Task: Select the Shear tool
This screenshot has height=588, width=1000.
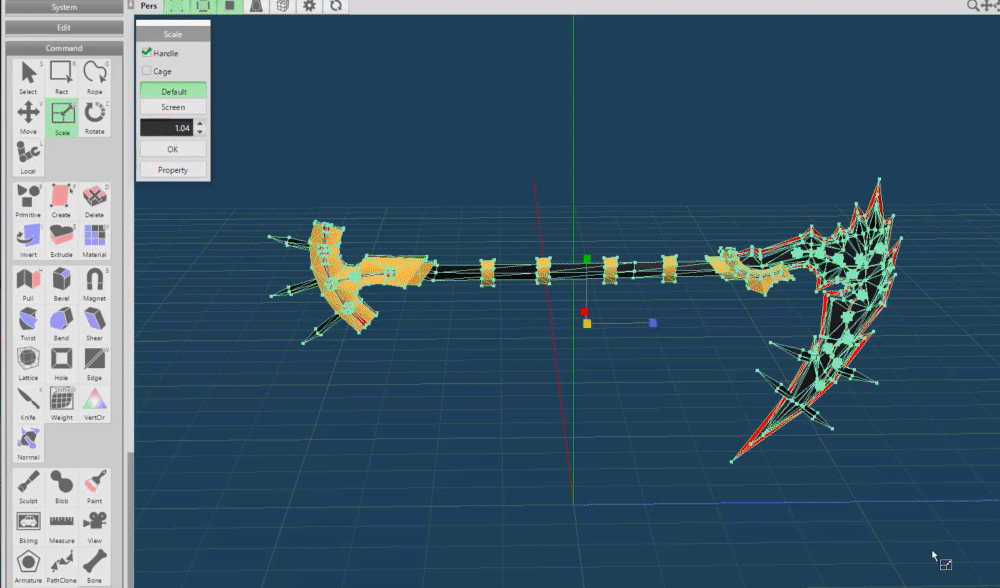Action: (94, 324)
